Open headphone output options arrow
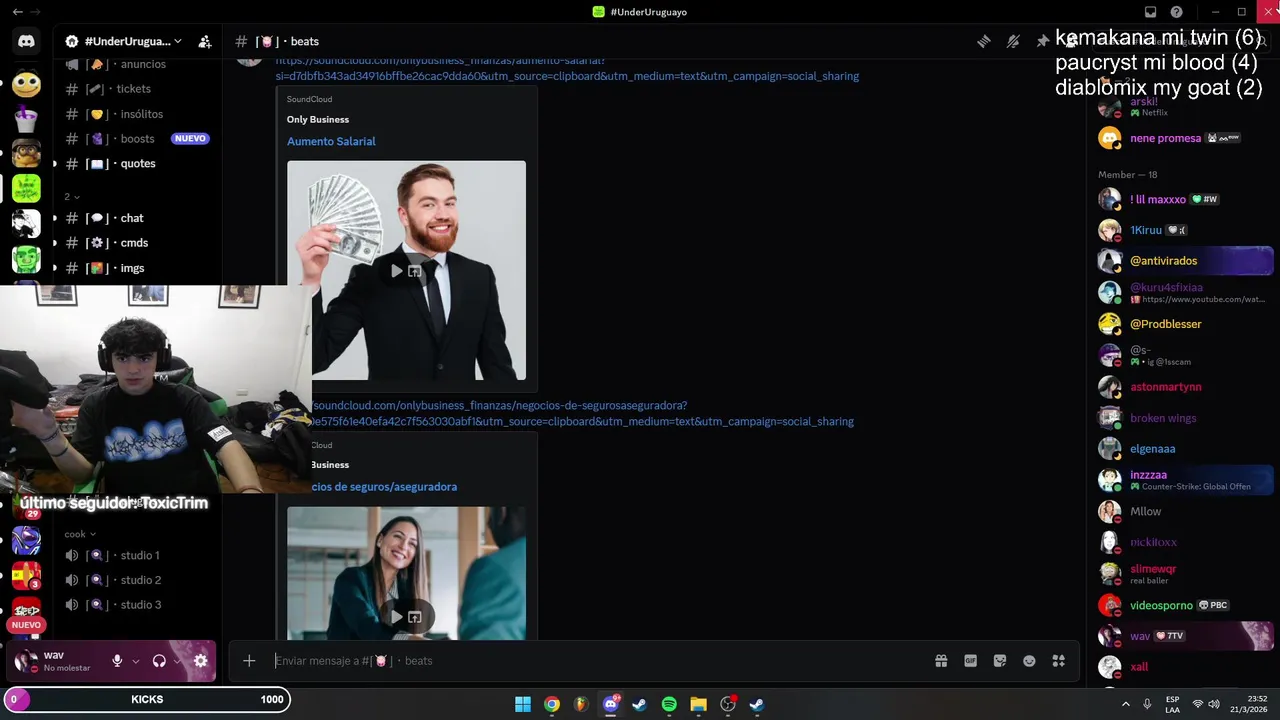This screenshot has width=1280, height=720. click(x=178, y=661)
